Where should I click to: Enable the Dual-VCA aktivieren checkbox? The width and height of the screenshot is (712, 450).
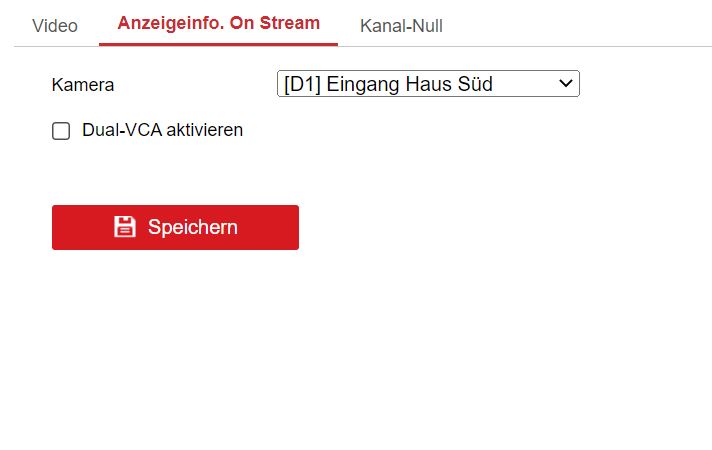[x=61, y=131]
